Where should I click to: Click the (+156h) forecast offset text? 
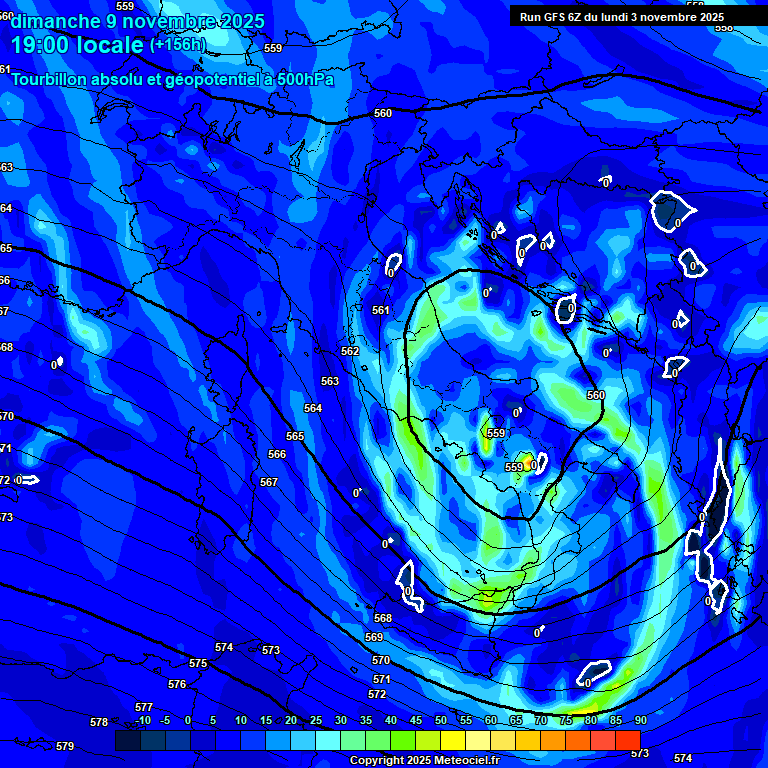178,45
